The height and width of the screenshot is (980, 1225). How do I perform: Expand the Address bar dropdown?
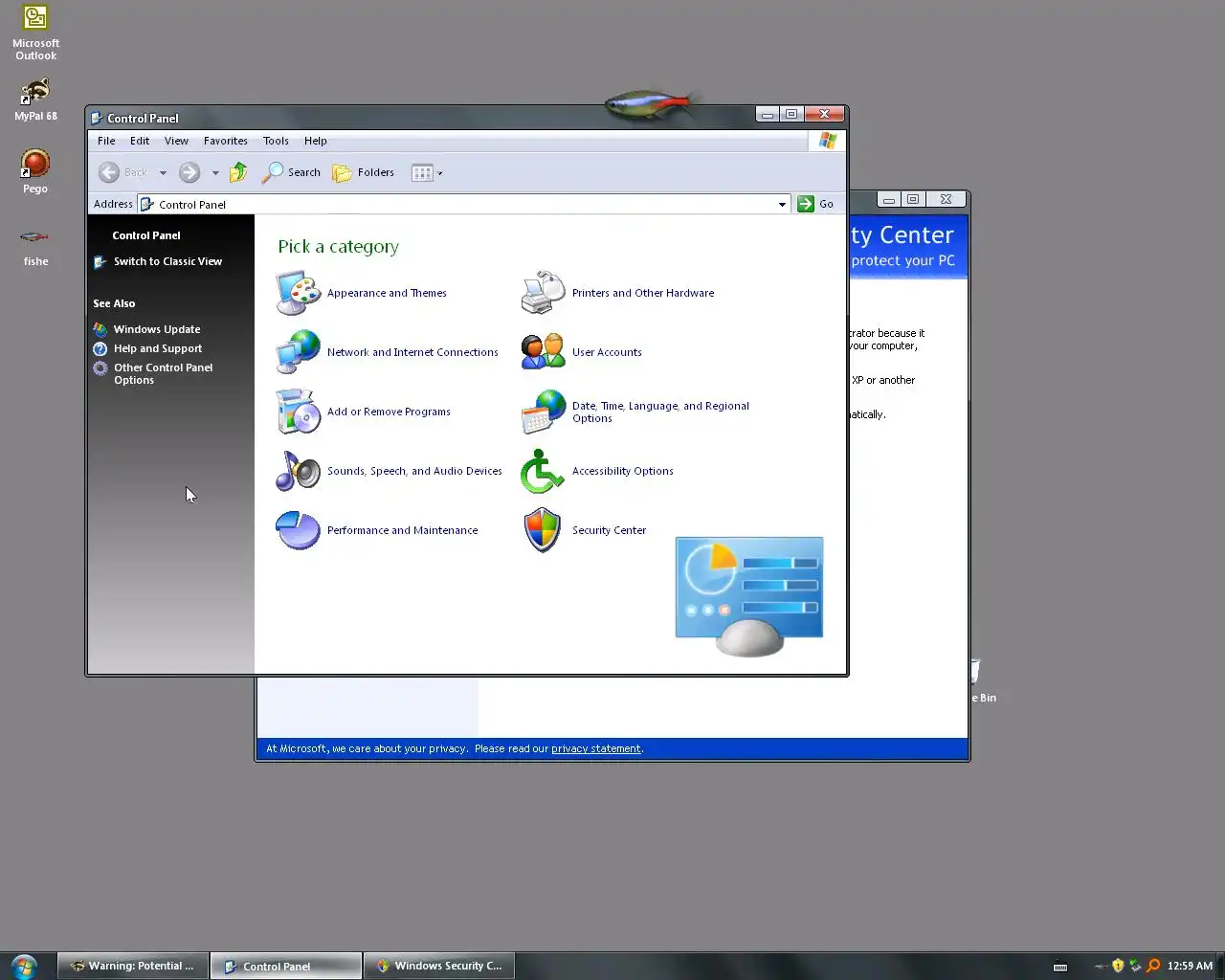(782, 204)
